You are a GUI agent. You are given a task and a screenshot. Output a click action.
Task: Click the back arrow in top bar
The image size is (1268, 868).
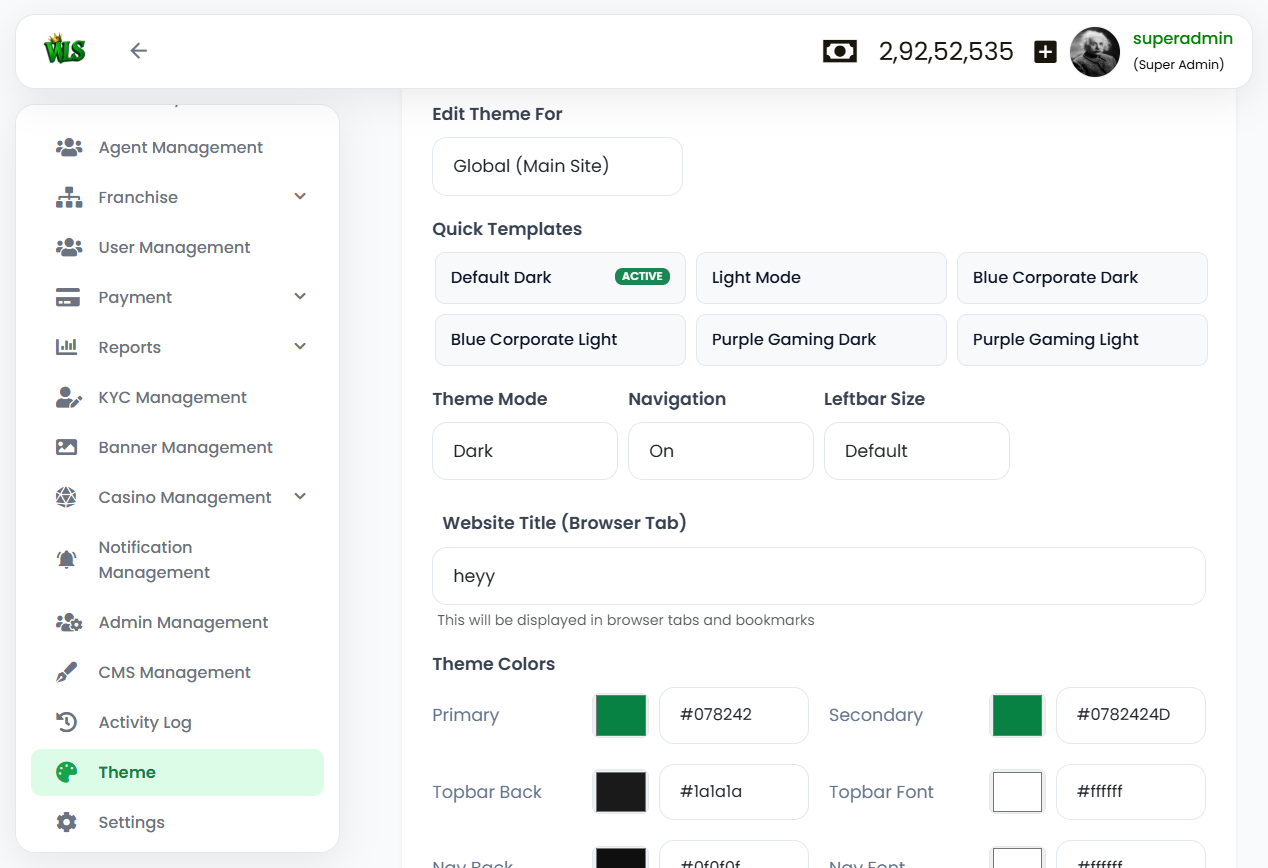click(139, 51)
